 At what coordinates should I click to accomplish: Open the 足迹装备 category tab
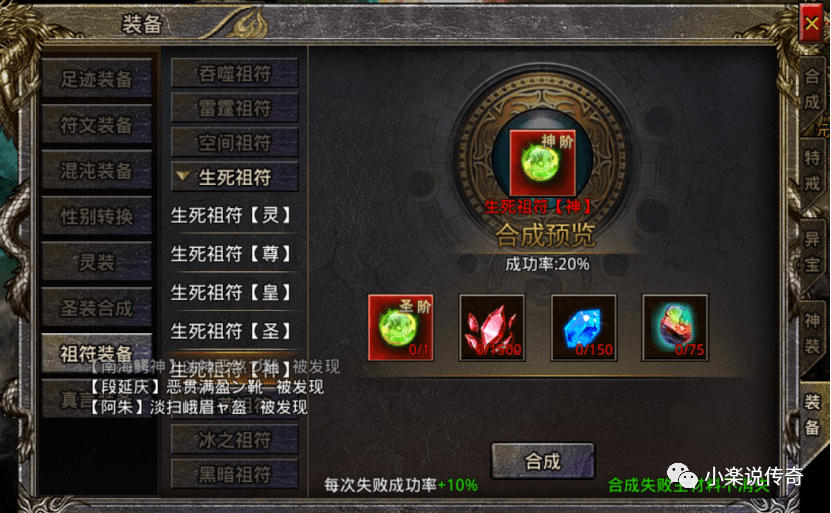pos(96,78)
